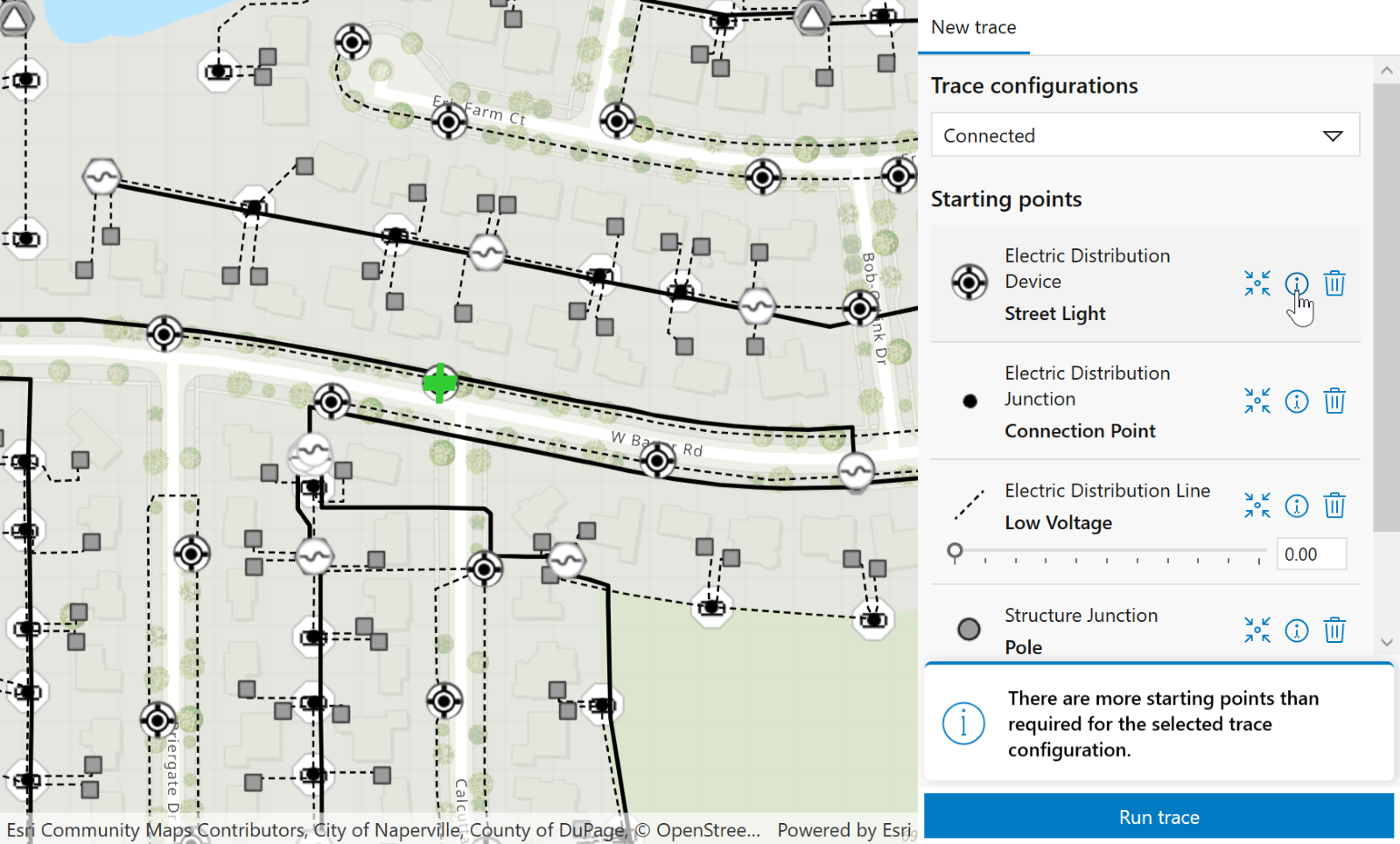Click the Low Voltage dashed line symbol

click(969, 505)
